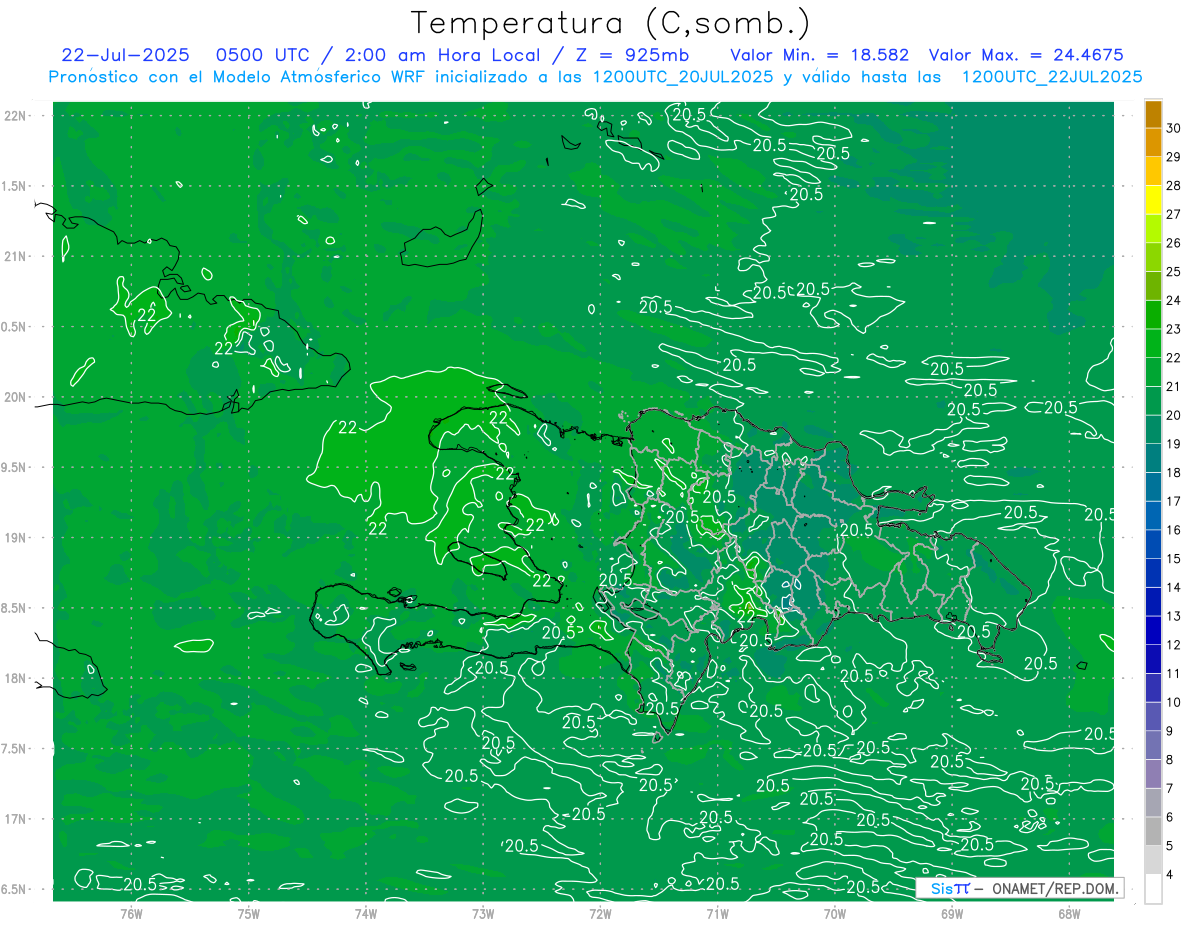Pick the lime swatch between 25 and 26
The height and width of the screenshot is (927, 1200).
(1153, 258)
